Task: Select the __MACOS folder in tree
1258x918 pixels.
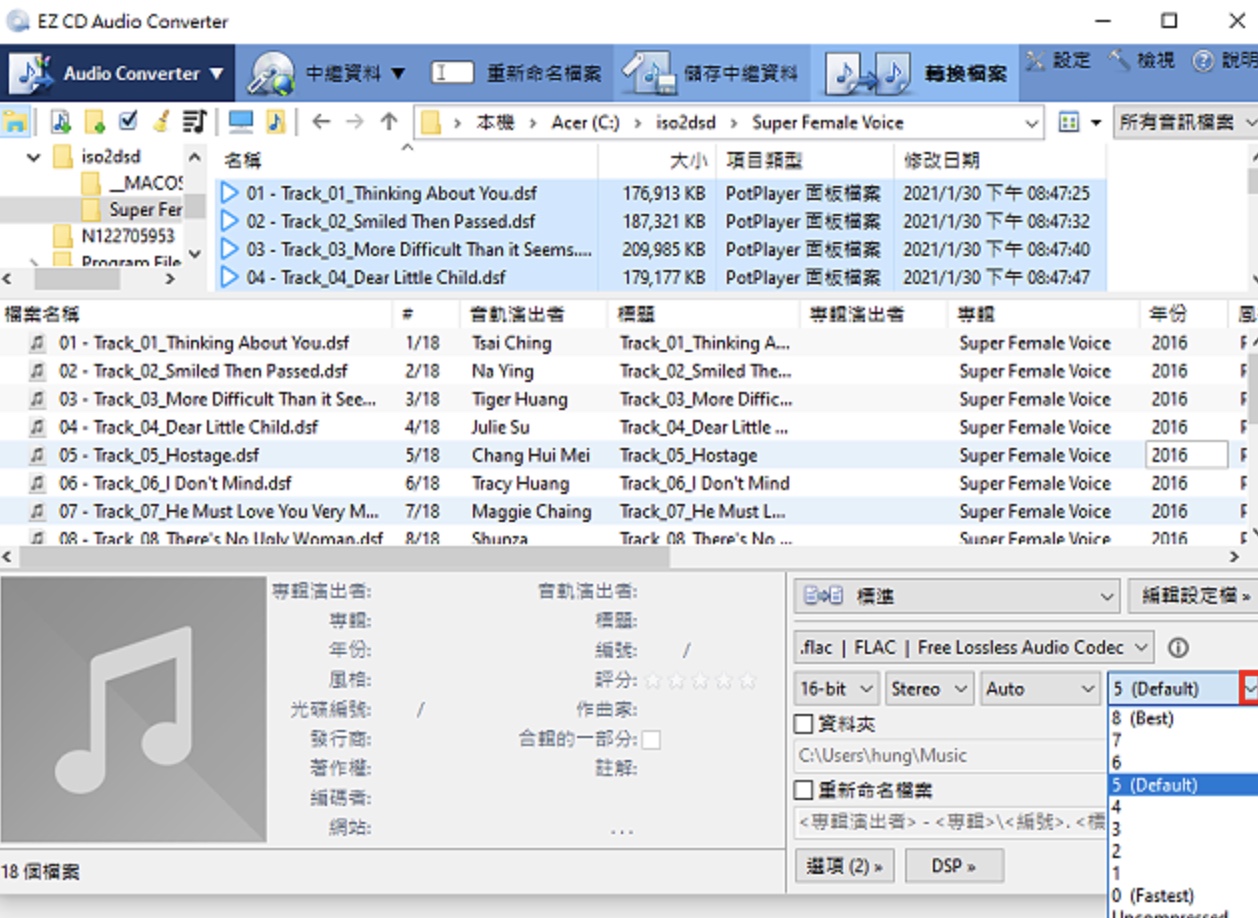Action: tap(132, 183)
